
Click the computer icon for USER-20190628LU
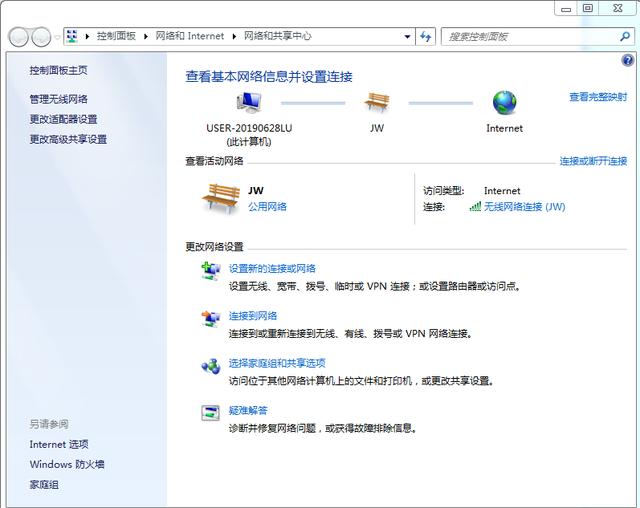tap(249, 102)
